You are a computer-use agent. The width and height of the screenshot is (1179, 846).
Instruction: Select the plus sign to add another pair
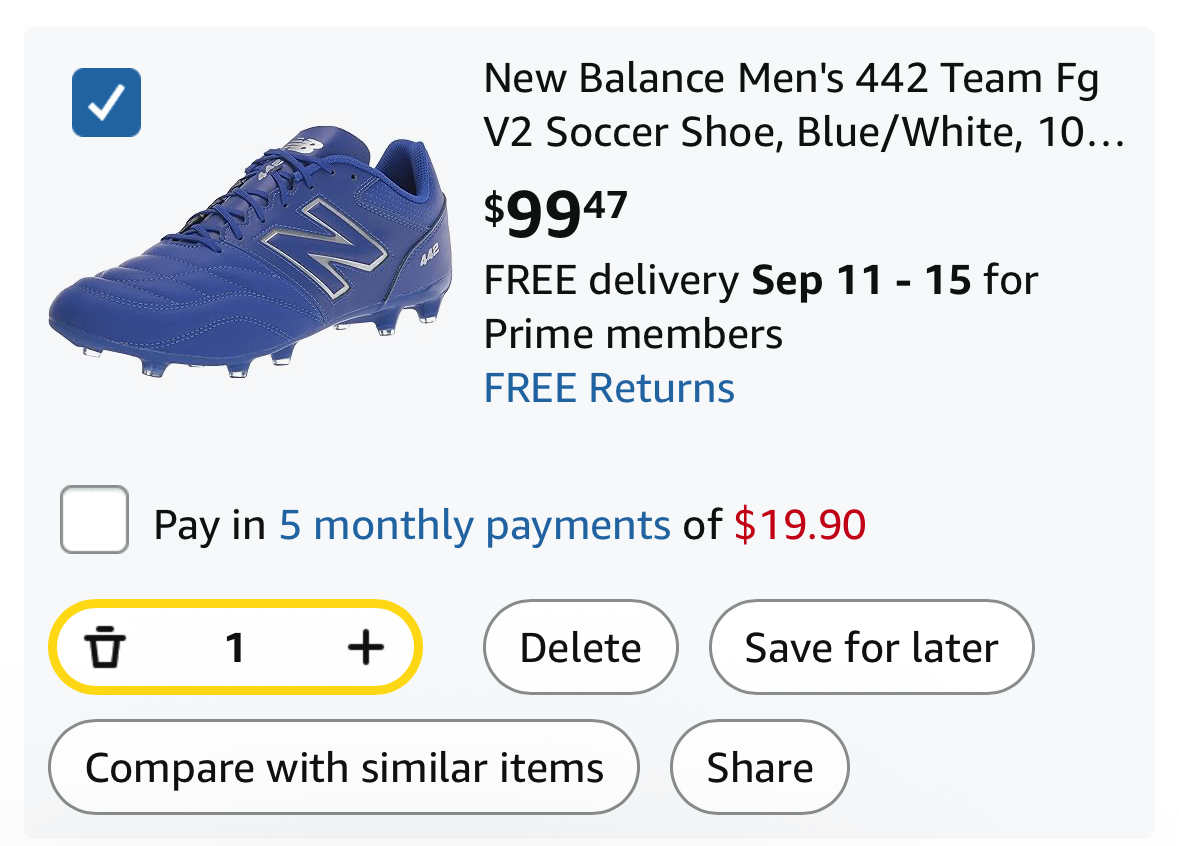click(365, 647)
